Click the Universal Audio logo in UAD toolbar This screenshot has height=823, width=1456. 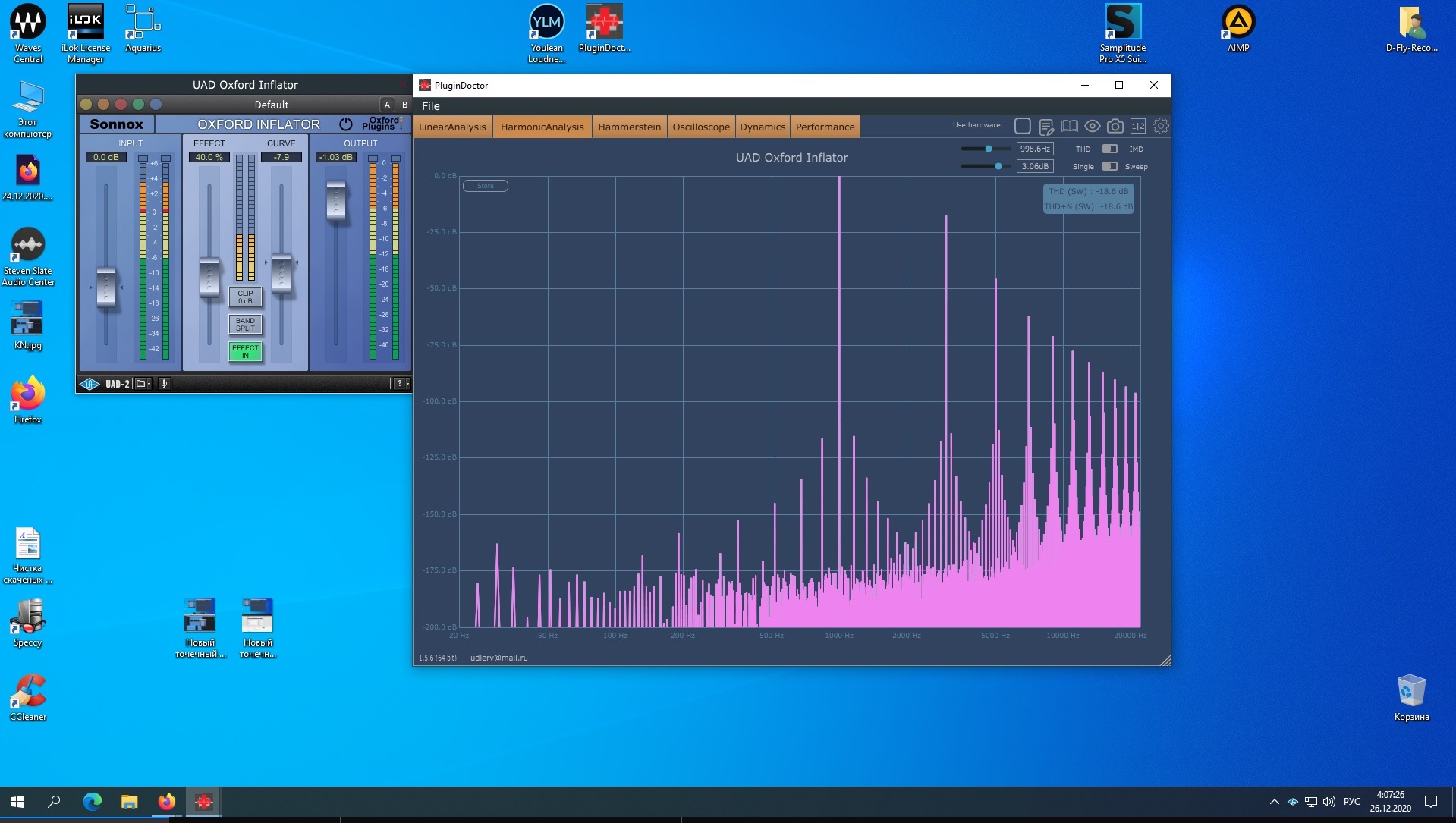tap(90, 384)
